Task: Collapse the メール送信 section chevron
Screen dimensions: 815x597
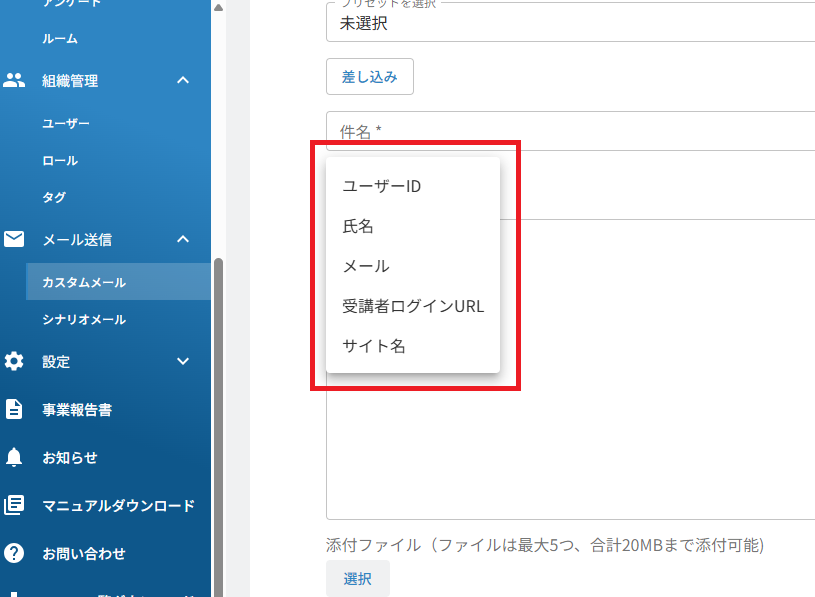Action: pos(183,239)
